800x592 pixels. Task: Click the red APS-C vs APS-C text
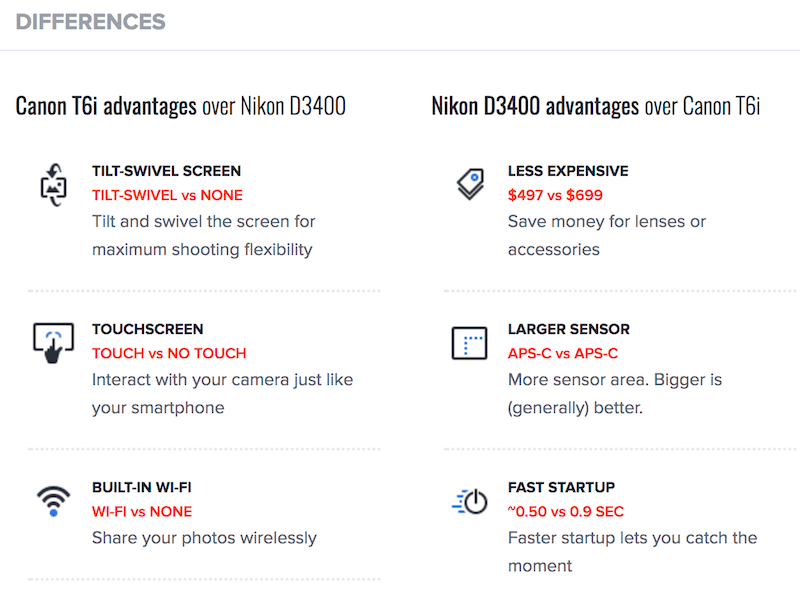tap(563, 353)
